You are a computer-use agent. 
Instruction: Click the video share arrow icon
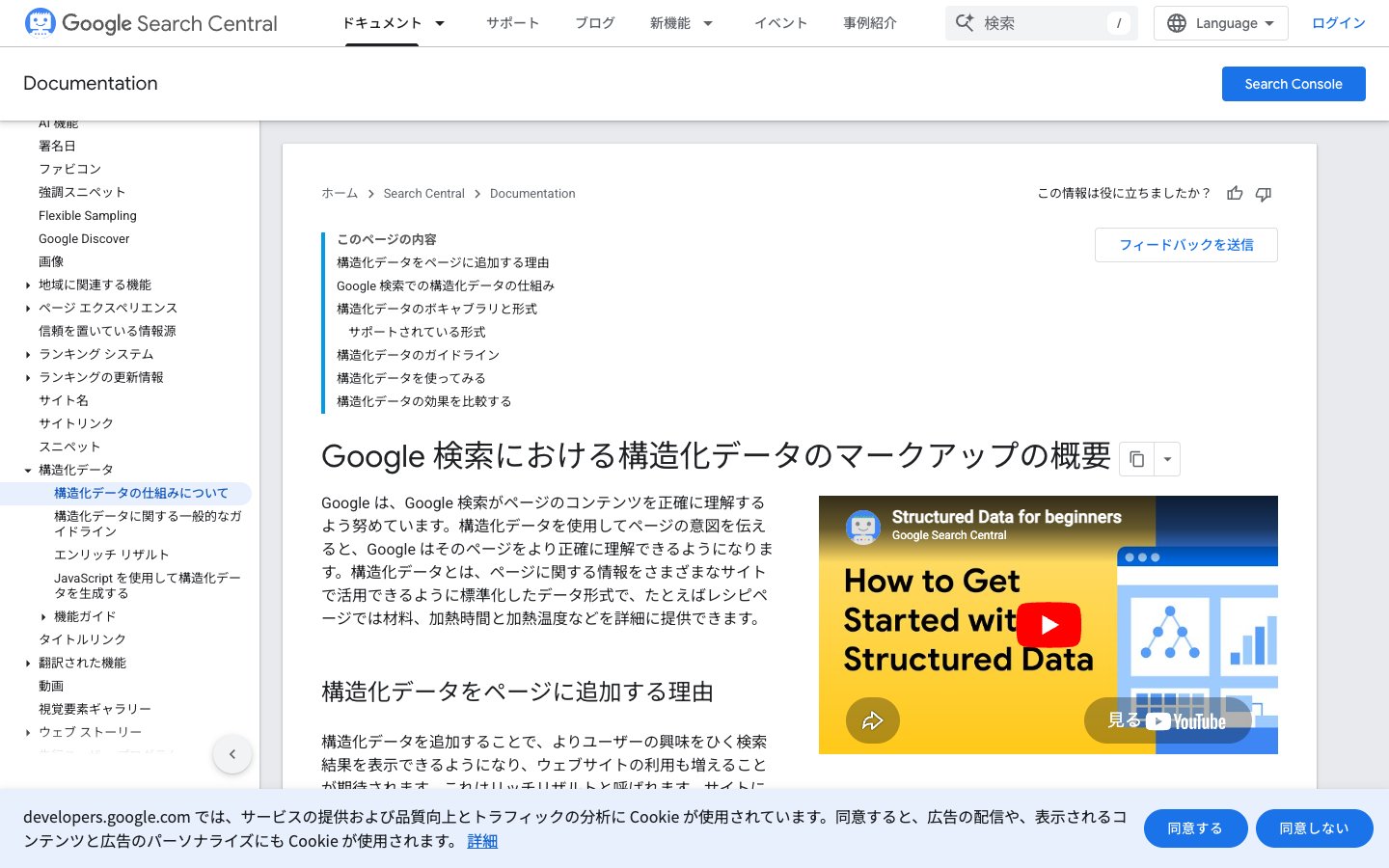point(873,720)
